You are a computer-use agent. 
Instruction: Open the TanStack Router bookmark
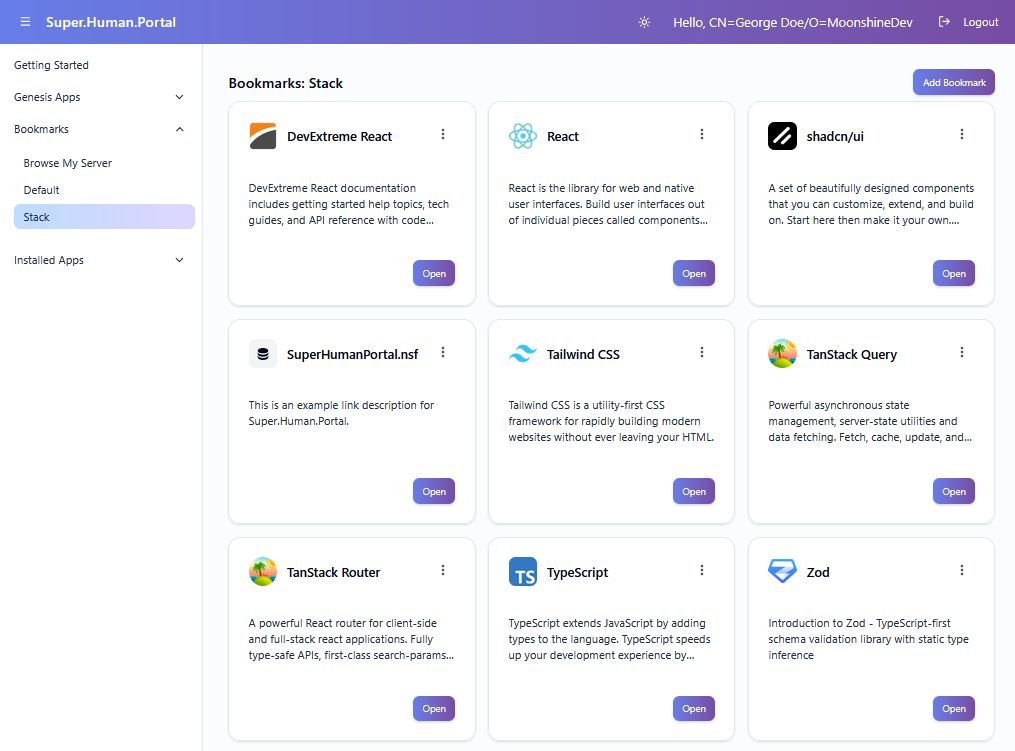point(434,709)
